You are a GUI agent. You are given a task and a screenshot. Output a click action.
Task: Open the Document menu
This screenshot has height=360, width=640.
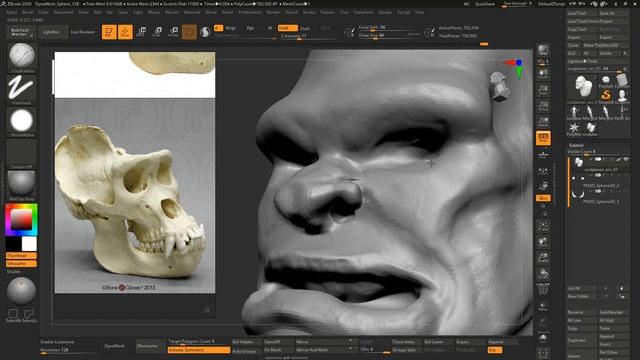click(x=64, y=12)
